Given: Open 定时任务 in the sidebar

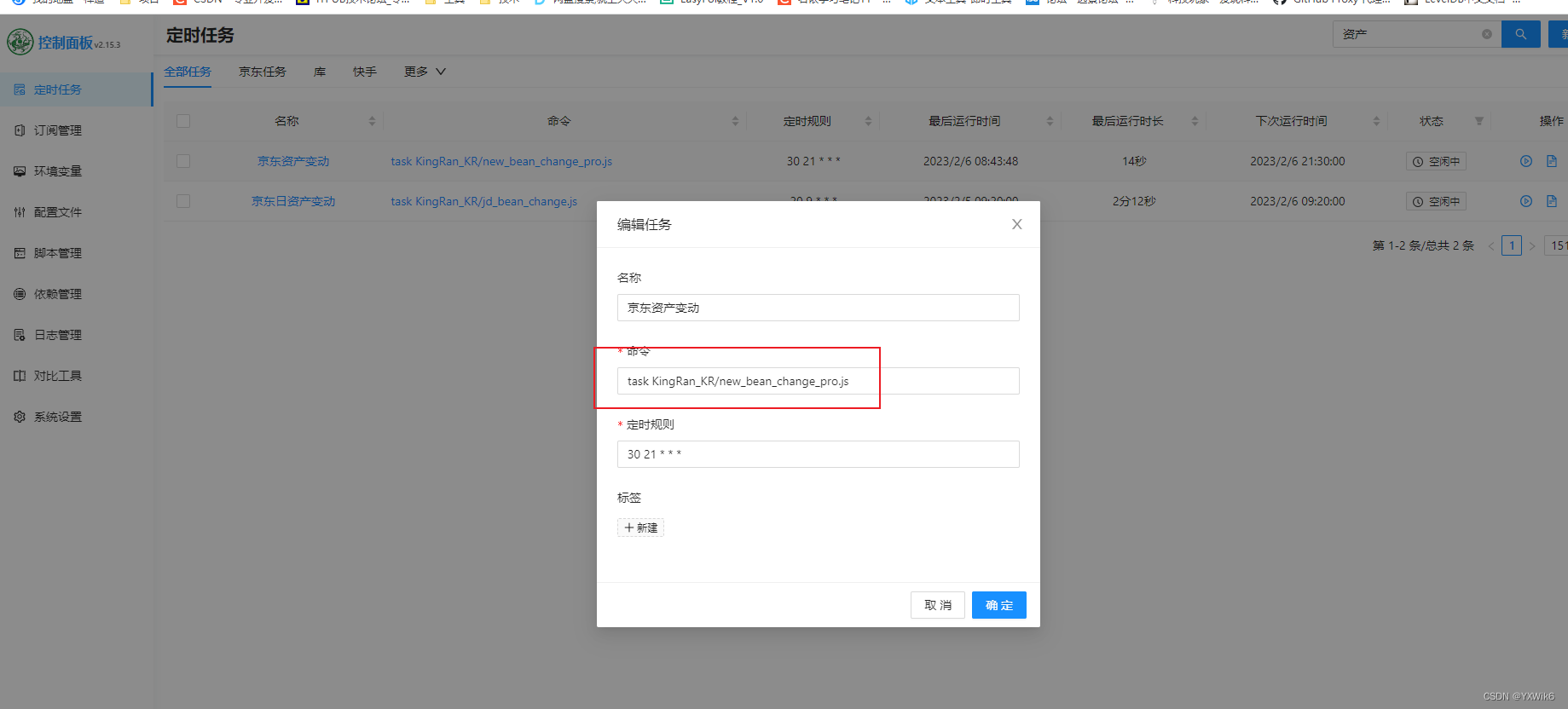Looking at the screenshot, I should (x=77, y=89).
